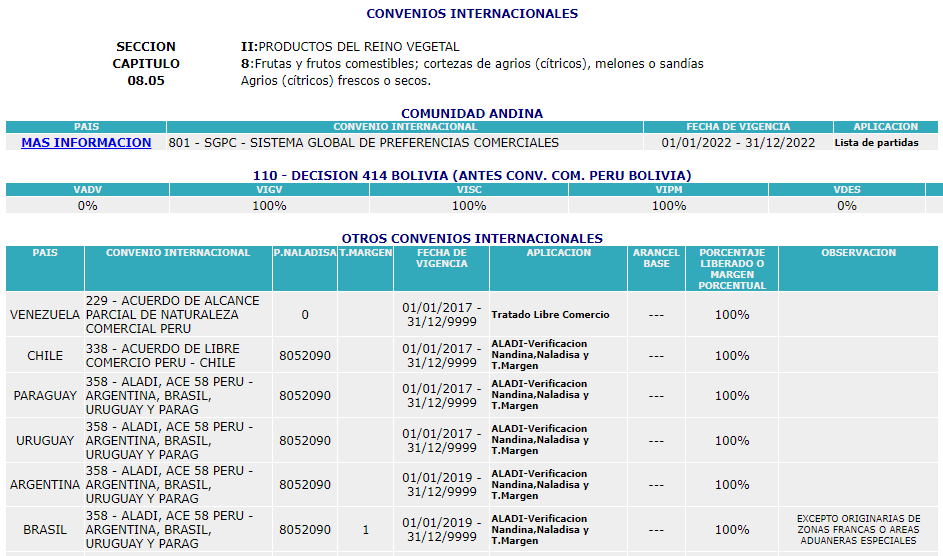The image size is (943, 556).
Task: Click the VIGV column header
Action: 269,189
